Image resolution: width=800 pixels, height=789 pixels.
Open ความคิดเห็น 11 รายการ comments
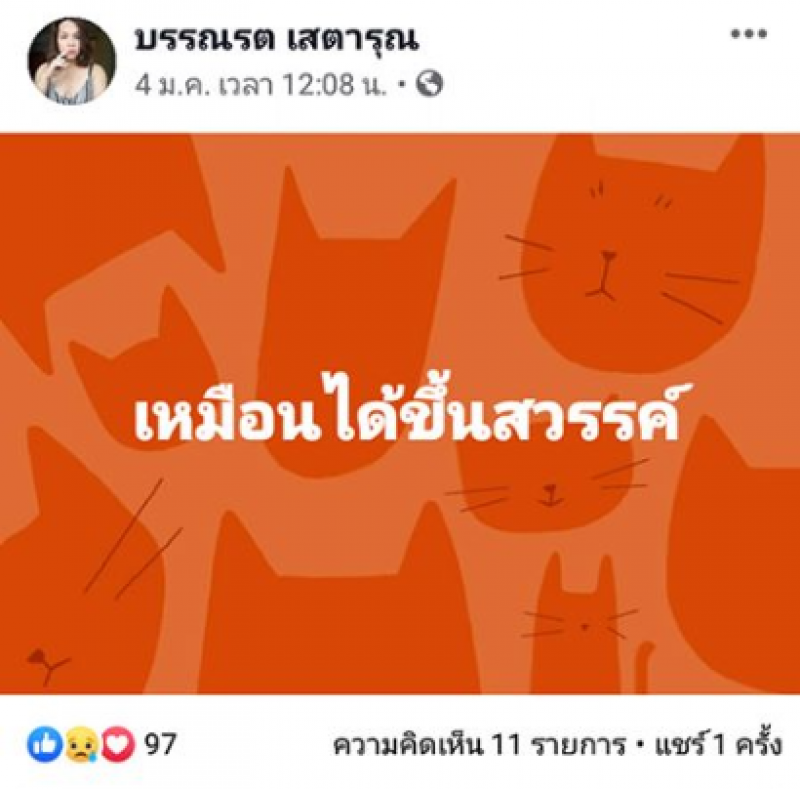pos(479,746)
